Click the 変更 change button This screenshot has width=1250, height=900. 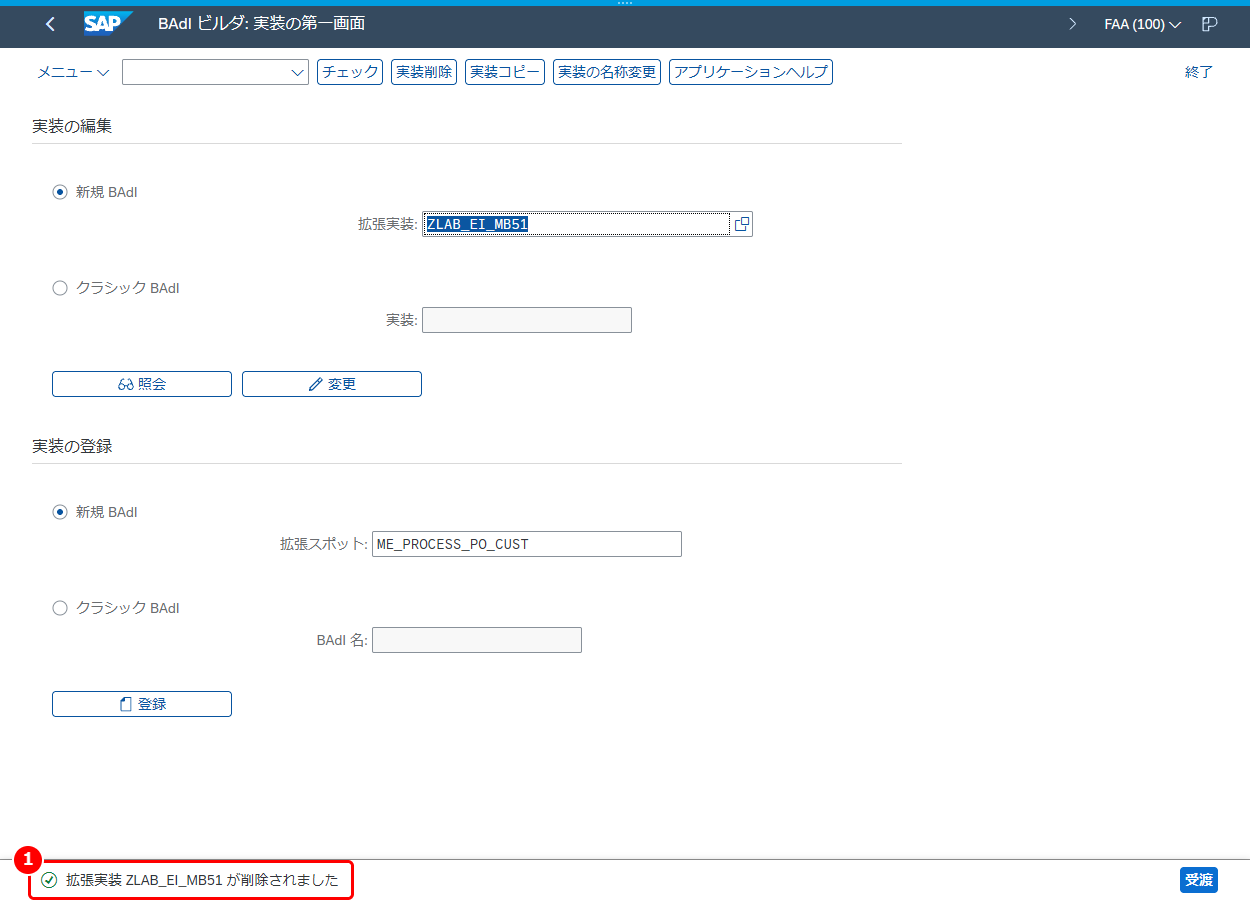[332, 384]
